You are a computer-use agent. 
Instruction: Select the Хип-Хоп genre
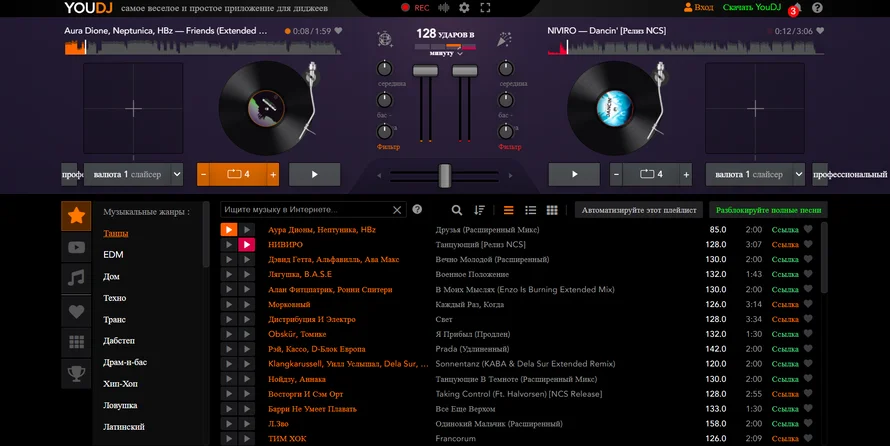tap(120, 384)
